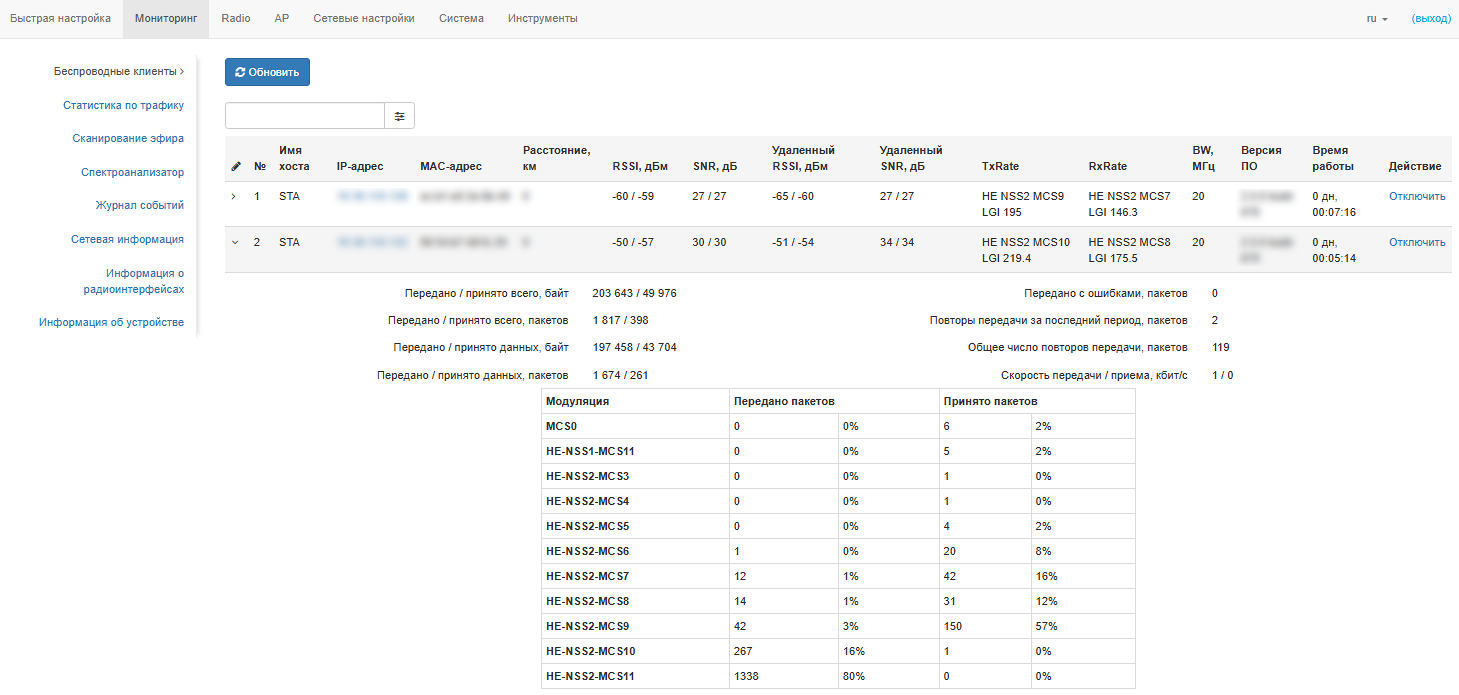Image resolution: width=1459 pixels, height=695 pixels.
Task: Click total packets value 1 817 / 398
Action: point(621,320)
